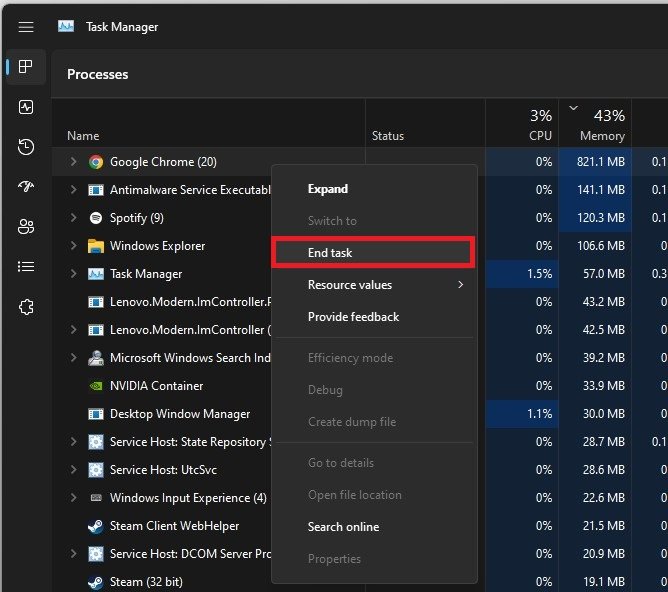Open the Details list sidebar icon
The height and width of the screenshot is (592, 668).
(x=26, y=267)
